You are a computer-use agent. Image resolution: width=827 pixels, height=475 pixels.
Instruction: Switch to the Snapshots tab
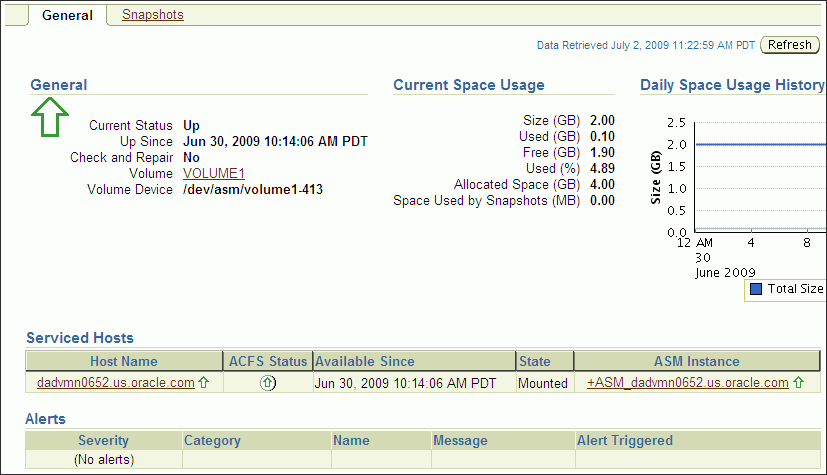click(x=153, y=15)
